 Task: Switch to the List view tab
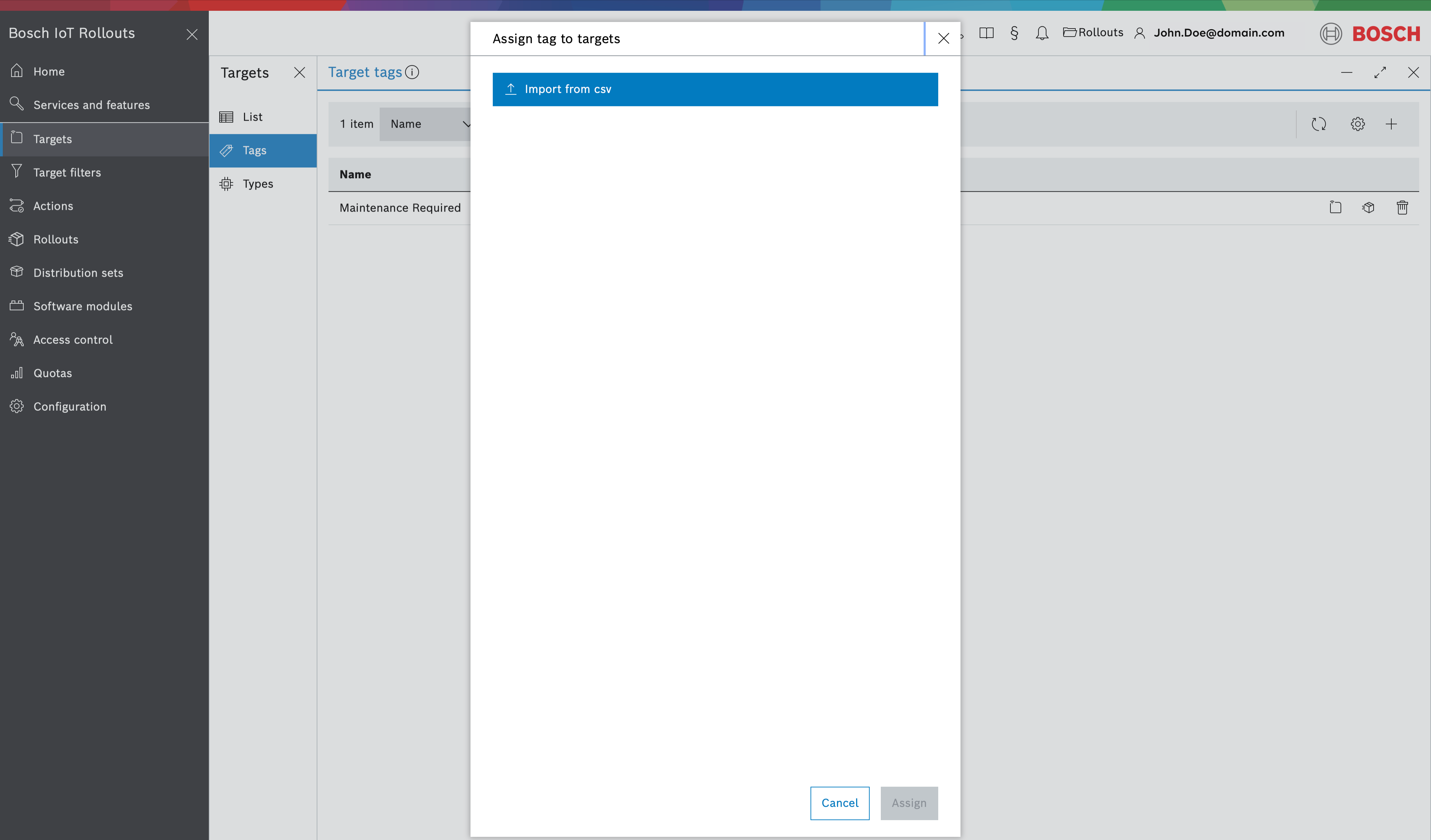pyautogui.click(x=253, y=116)
